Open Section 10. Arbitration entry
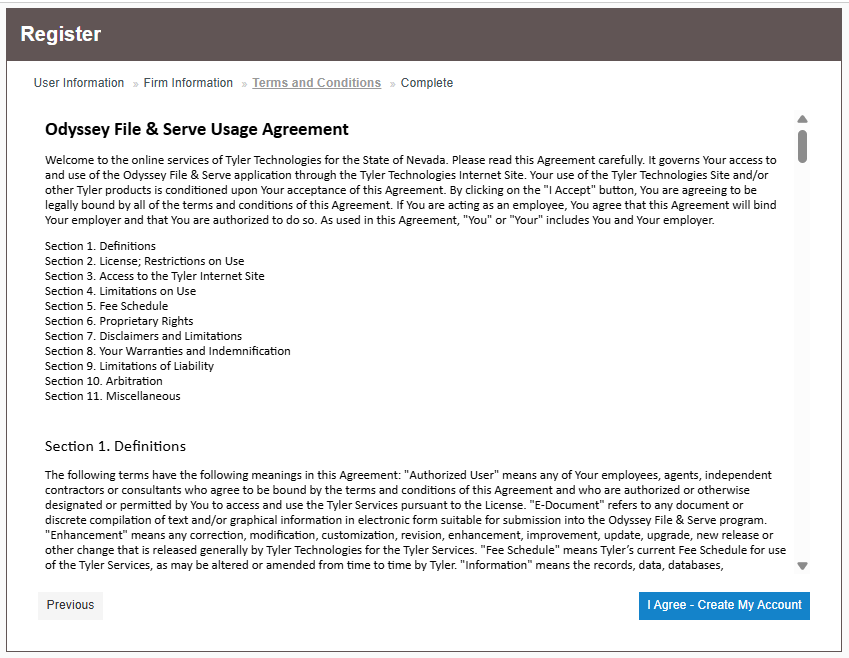The width and height of the screenshot is (849, 658). tap(103, 381)
